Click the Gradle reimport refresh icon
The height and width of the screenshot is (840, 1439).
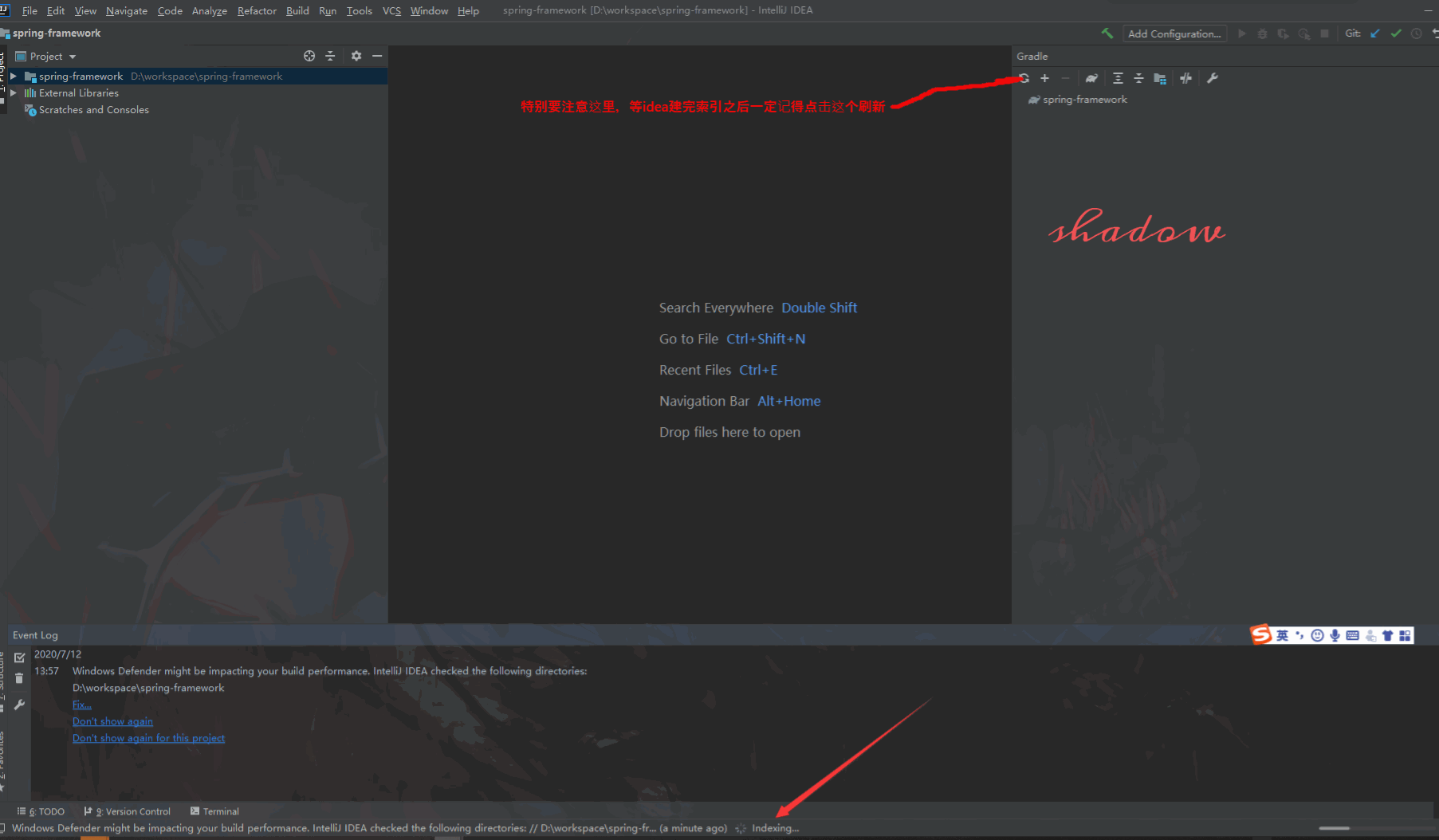(1024, 78)
